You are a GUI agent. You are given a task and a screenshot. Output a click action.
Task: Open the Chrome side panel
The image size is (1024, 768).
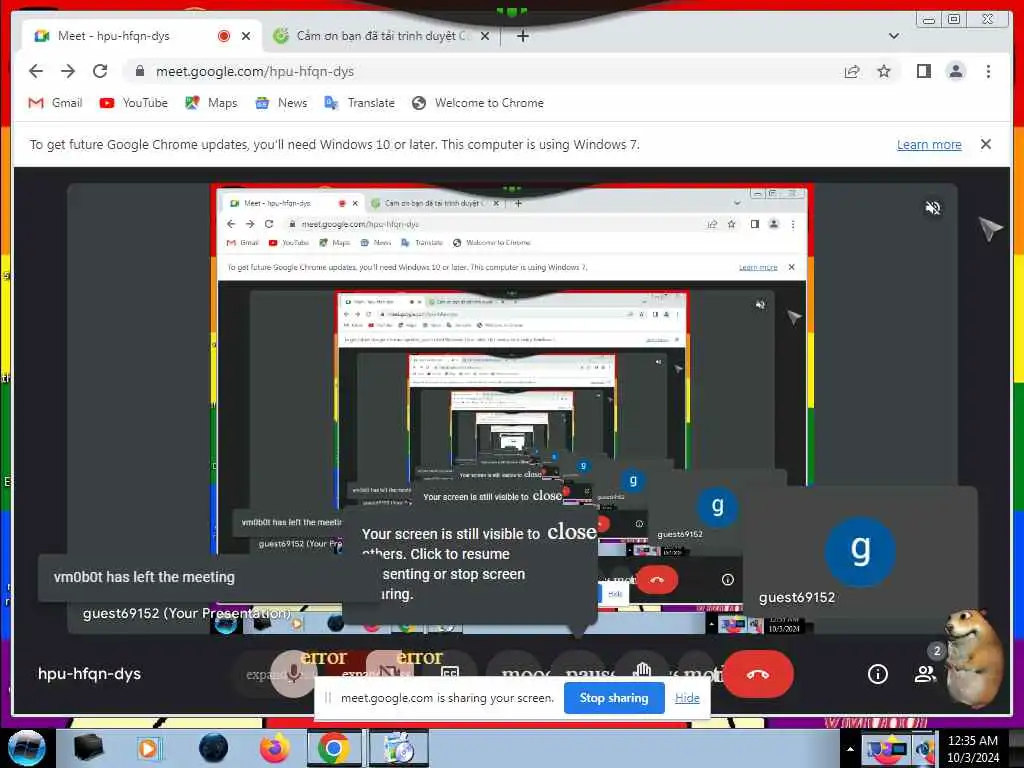click(923, 71)
